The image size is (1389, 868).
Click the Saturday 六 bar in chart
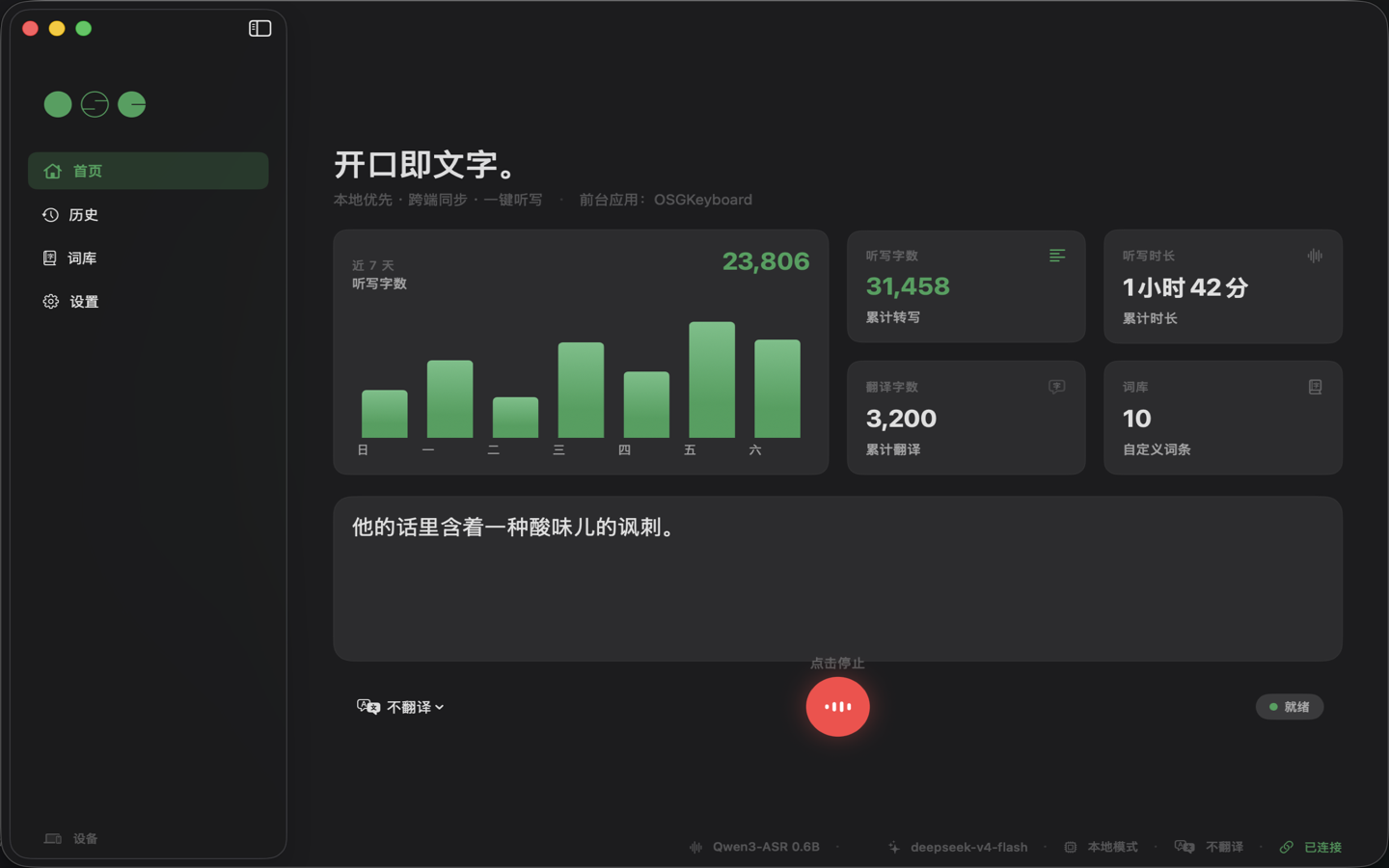coord(777,389)
